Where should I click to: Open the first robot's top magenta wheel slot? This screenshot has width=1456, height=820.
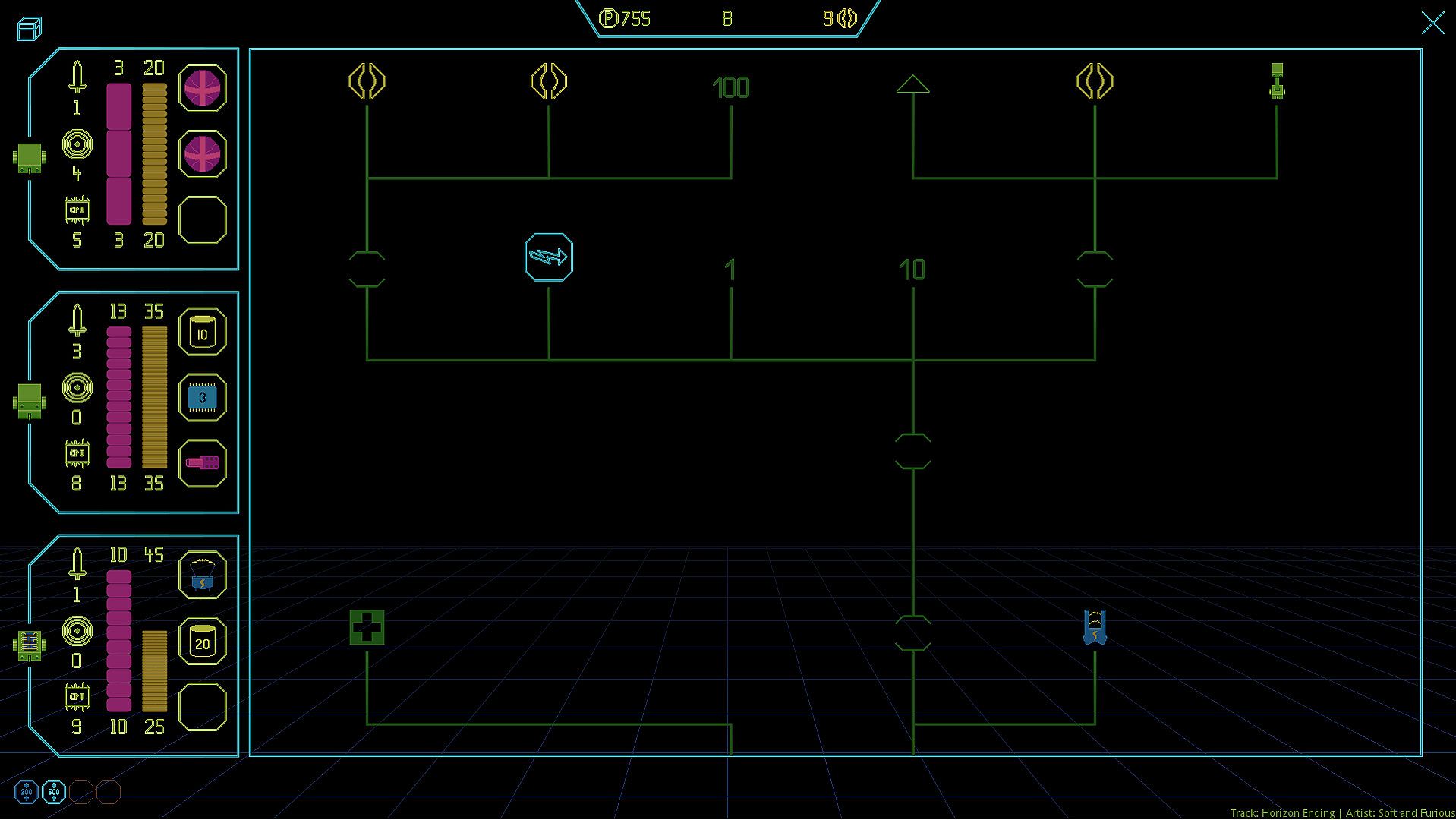point(203,88)
